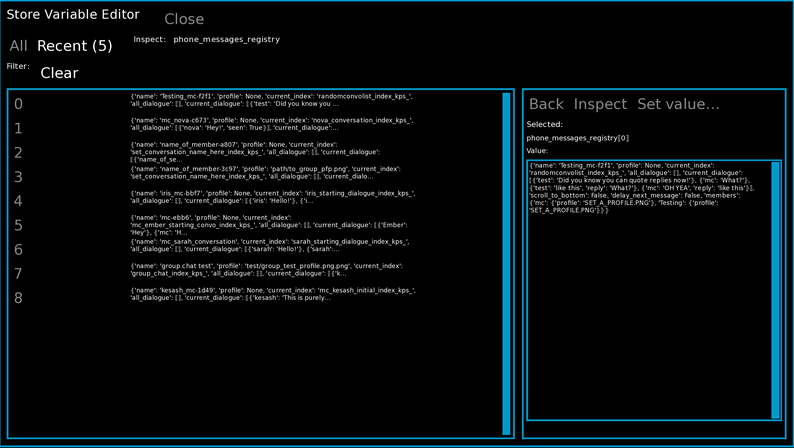Select list index 6 entry
This screenshot has height=448, width=794.
tap(18, 250)
